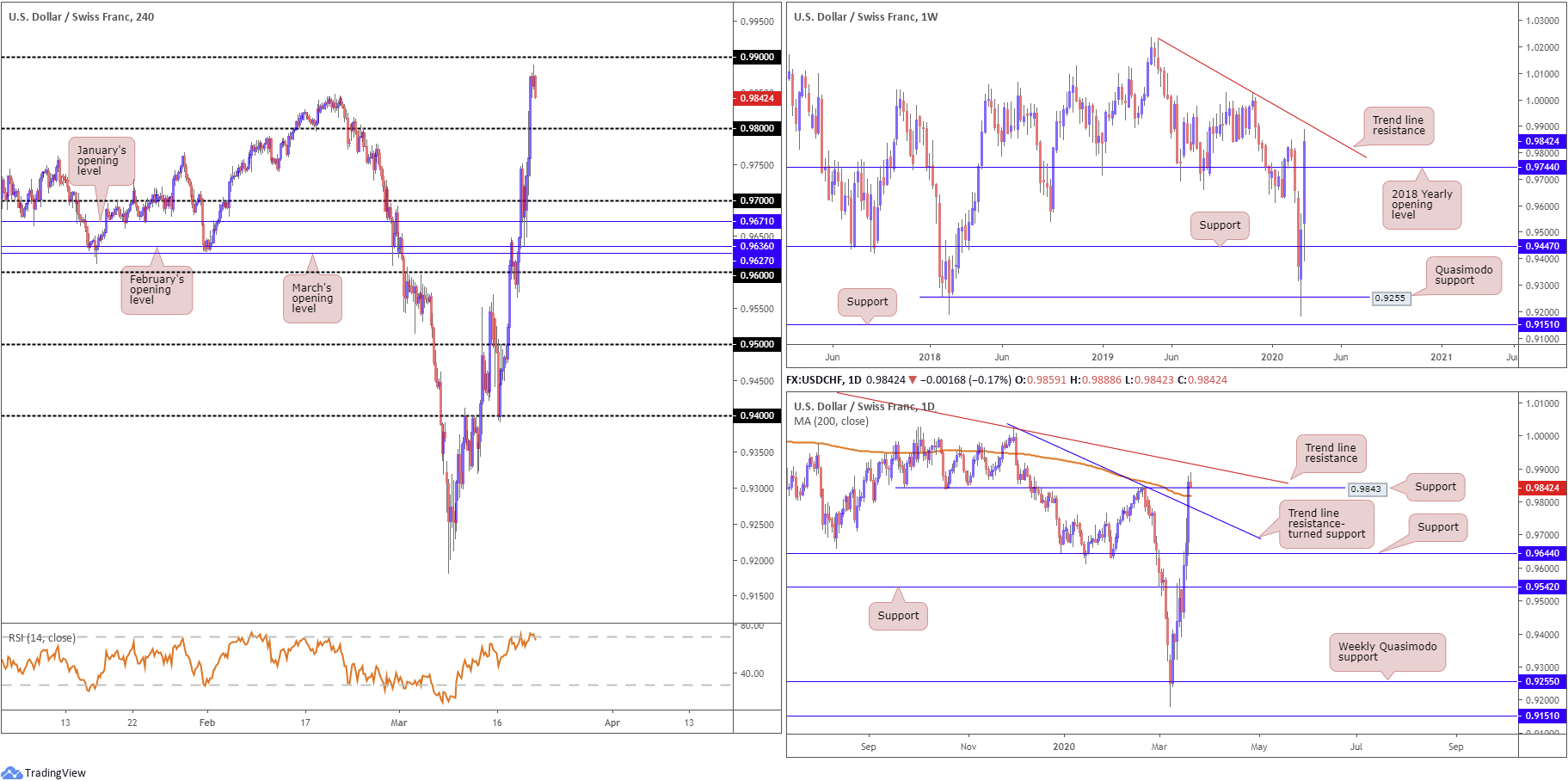Click the blue 0.94470 label on weekly chart
The width and height of the screenshot is (1568, 781).
point(1542,246)
